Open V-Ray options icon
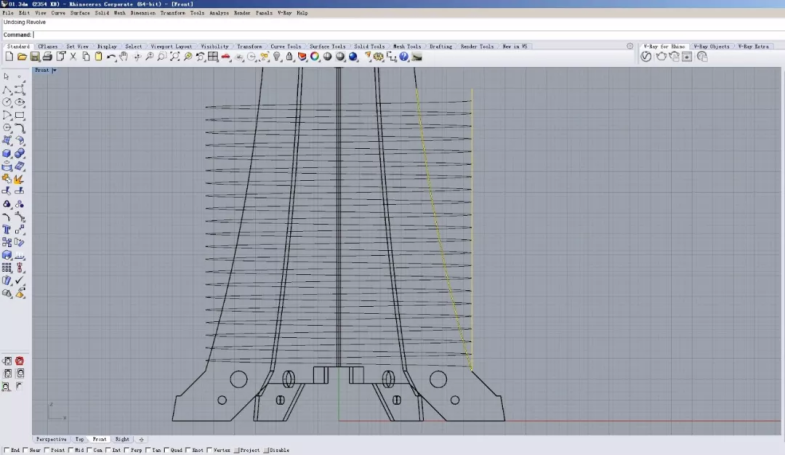Image resolution: width=785 pixels, height=455 pixels. tap(646, 57)
